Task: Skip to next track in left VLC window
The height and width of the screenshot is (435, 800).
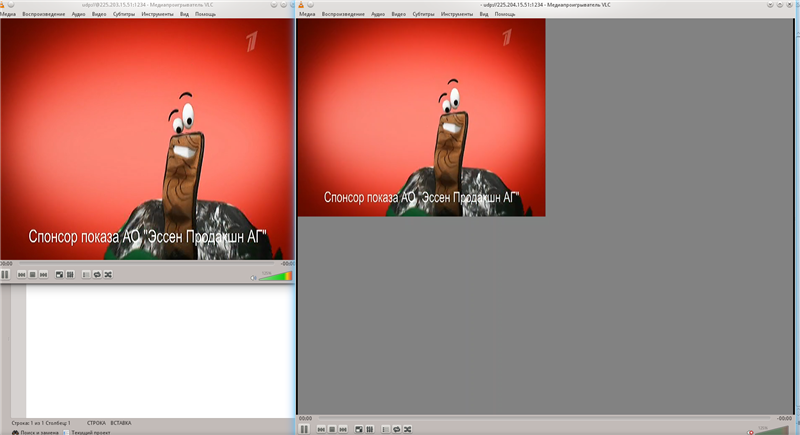Action: [43, 275]
